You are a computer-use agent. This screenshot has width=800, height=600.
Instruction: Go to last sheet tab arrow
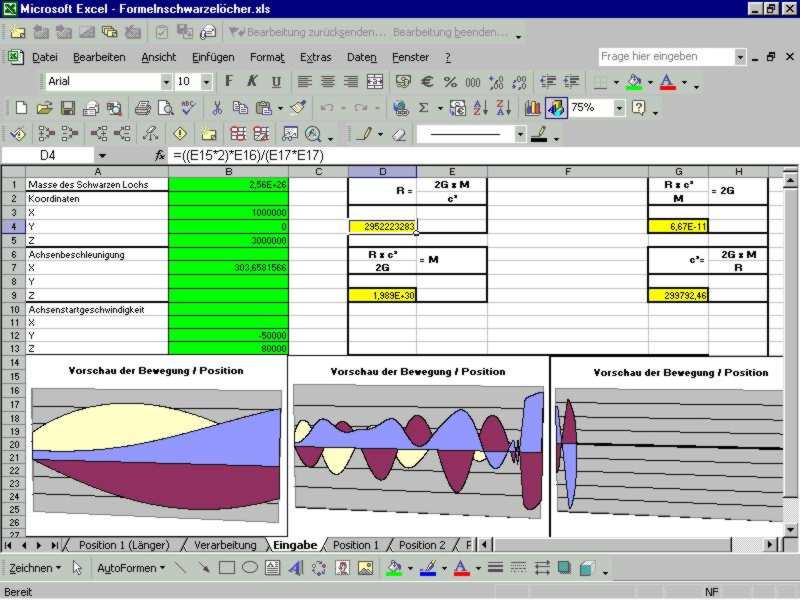55,545
